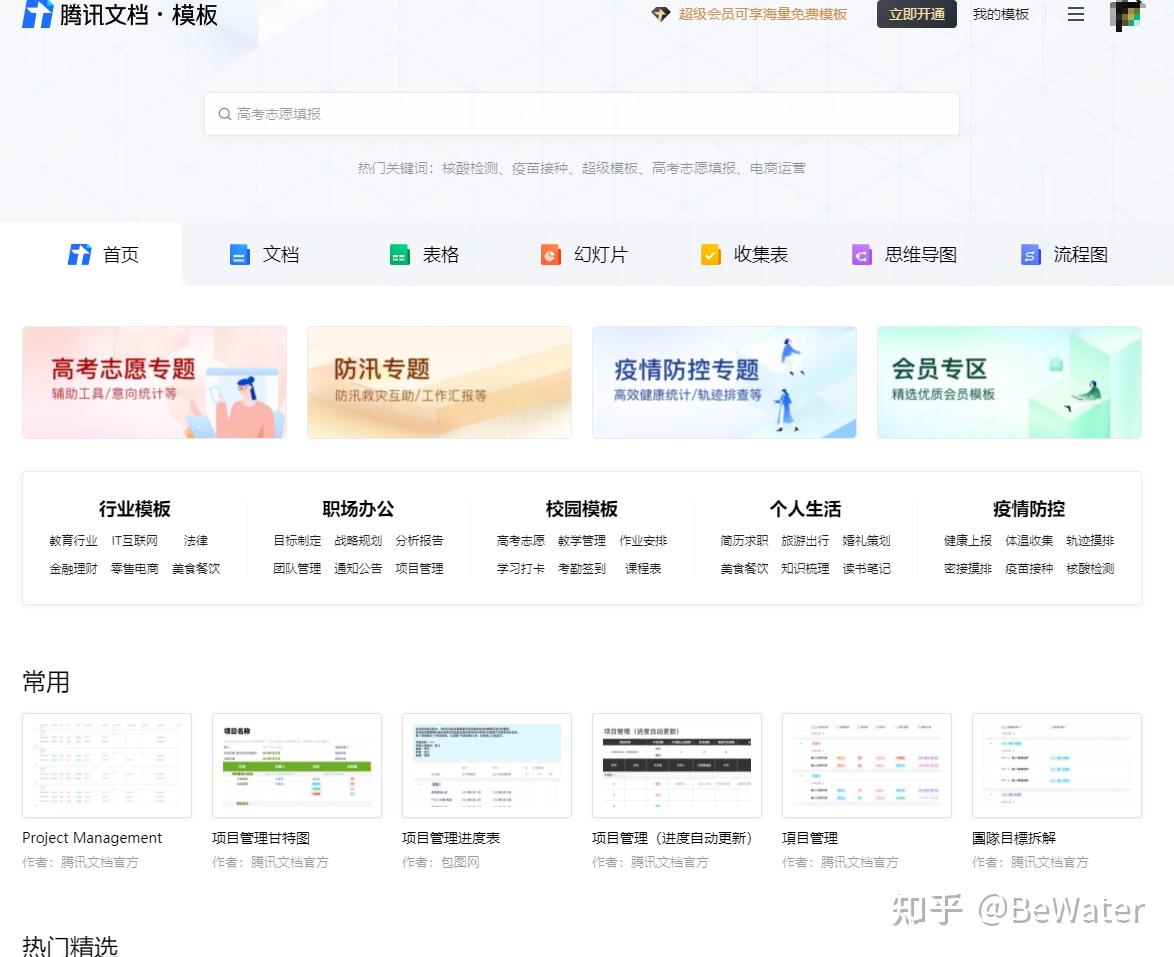Switch to the 思维导图 tab
Viewport: 1174px width, 957px height.
point(904,255)
